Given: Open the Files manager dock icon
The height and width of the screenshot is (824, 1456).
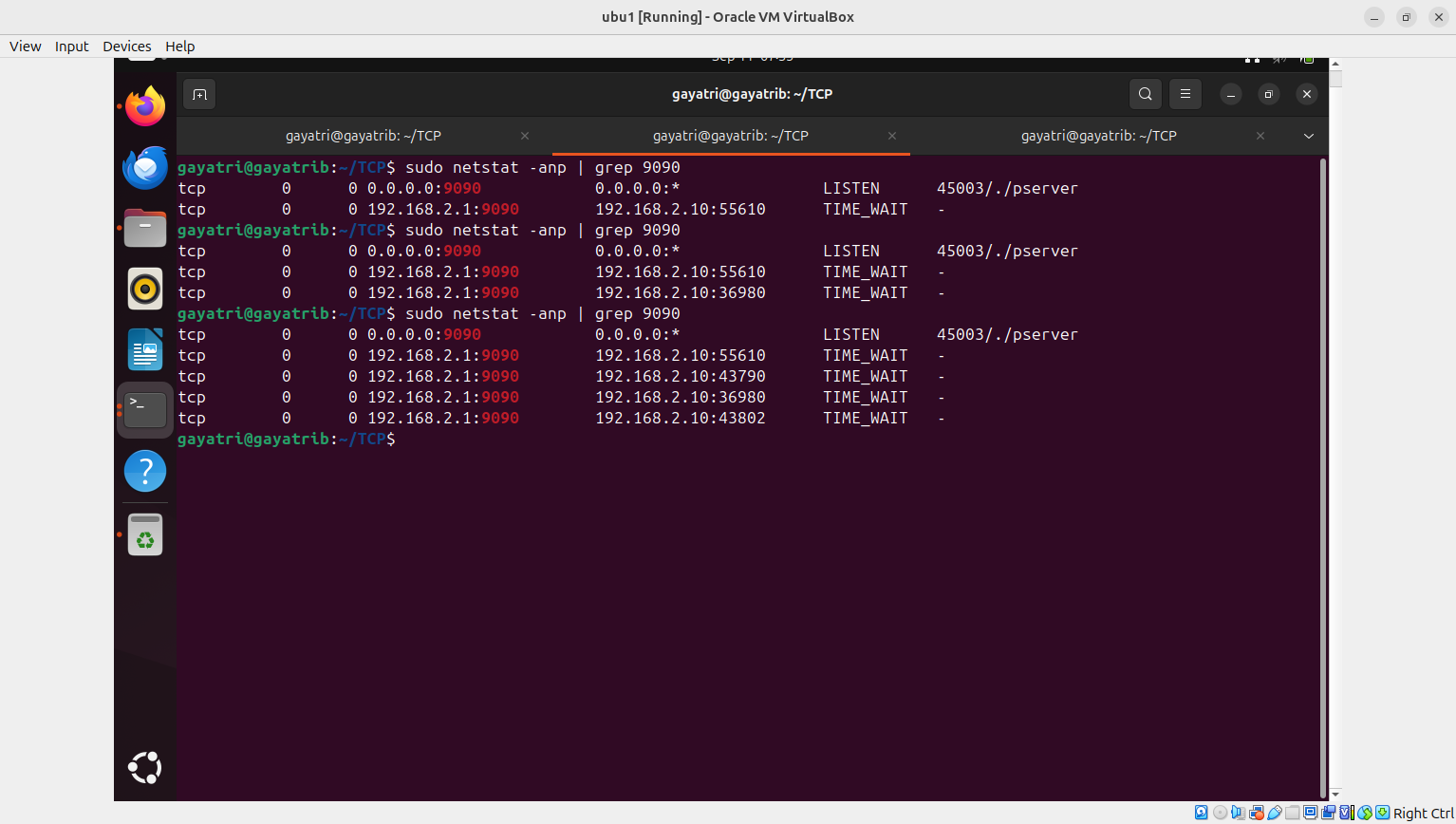Looking at the screenshot, I should (145, 229).
